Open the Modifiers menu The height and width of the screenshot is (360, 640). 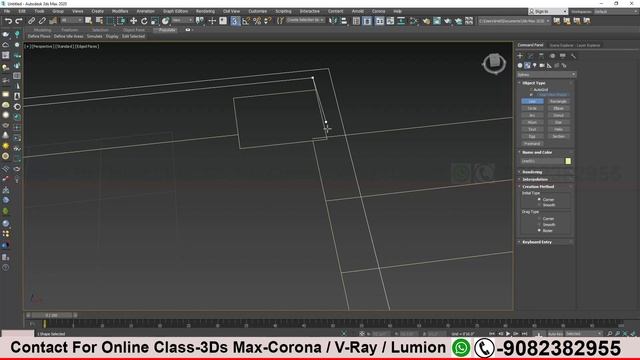tap(120, 11)
